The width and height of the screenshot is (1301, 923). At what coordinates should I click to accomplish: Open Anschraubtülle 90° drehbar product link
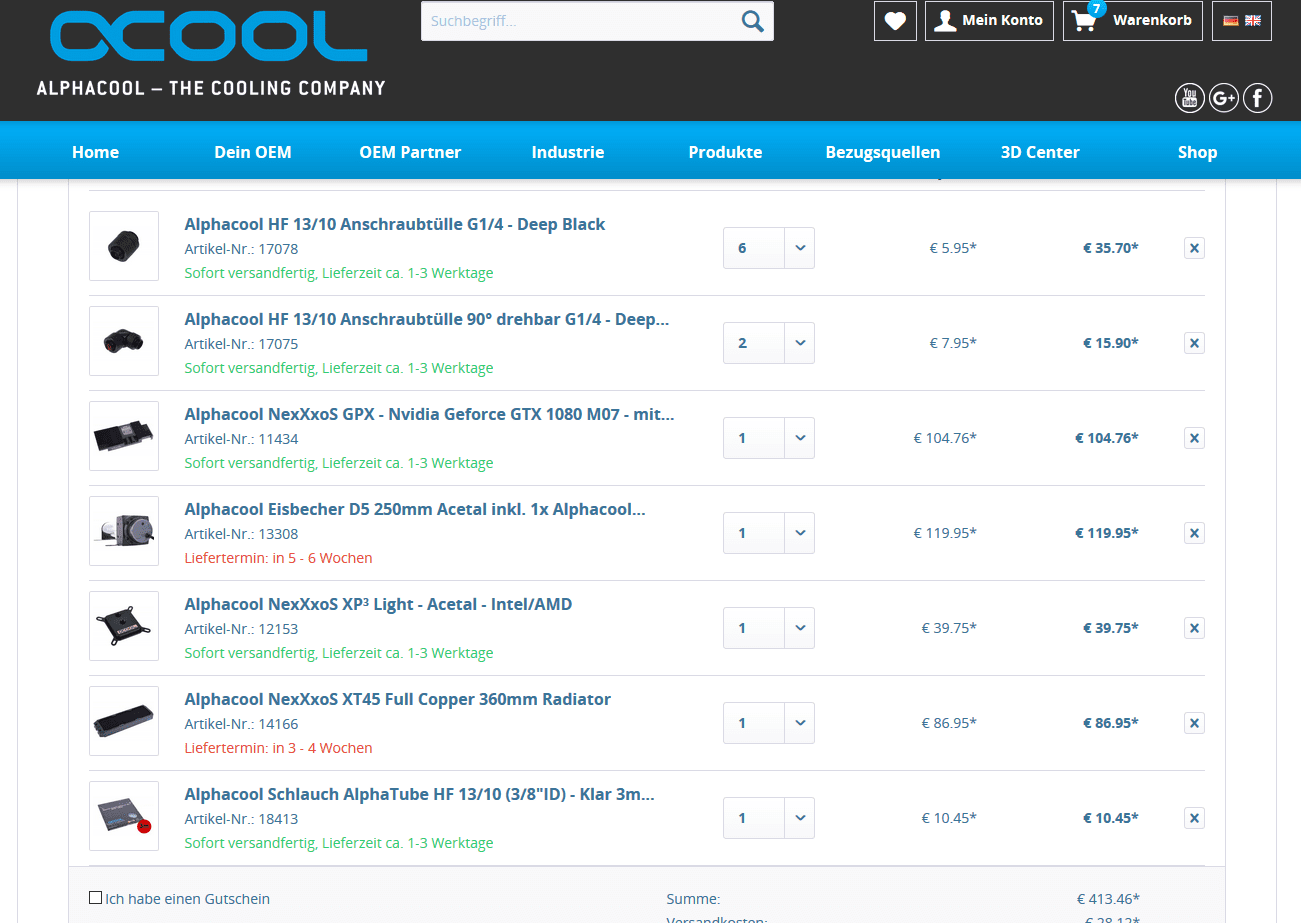[x=427, y=319]
